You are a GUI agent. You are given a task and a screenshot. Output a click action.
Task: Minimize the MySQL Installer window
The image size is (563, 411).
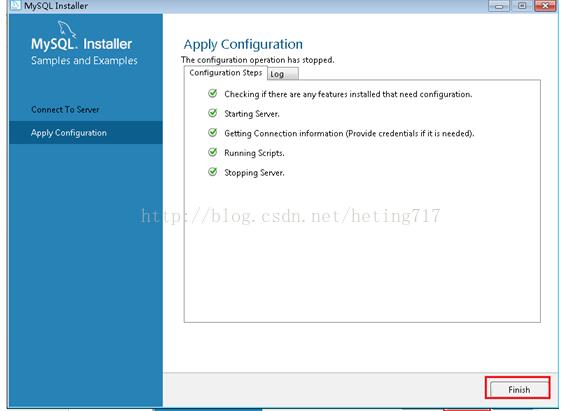click(x=499, y=6)
